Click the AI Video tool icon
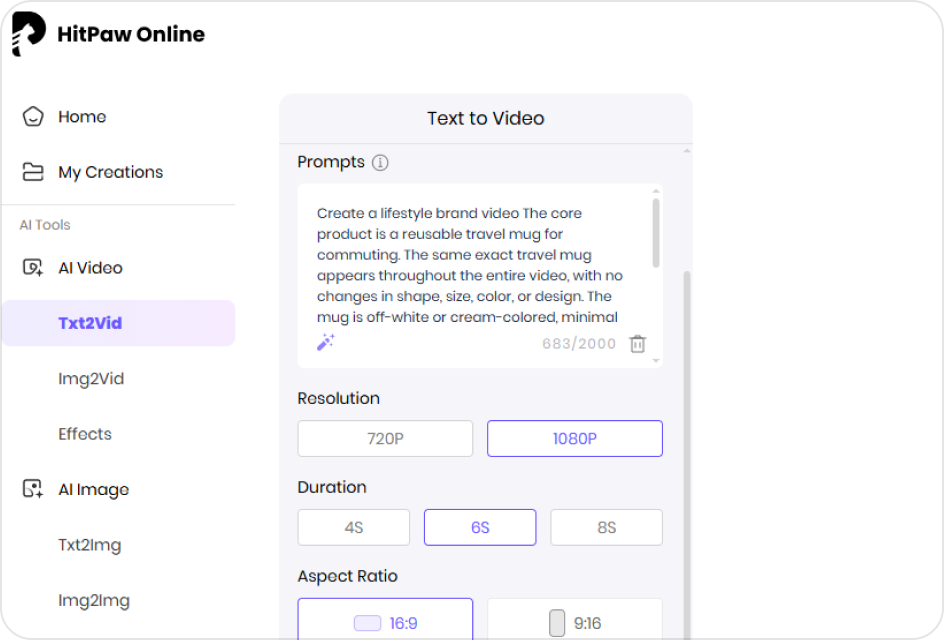Viewport: 944px width, 640px height. 30,267
